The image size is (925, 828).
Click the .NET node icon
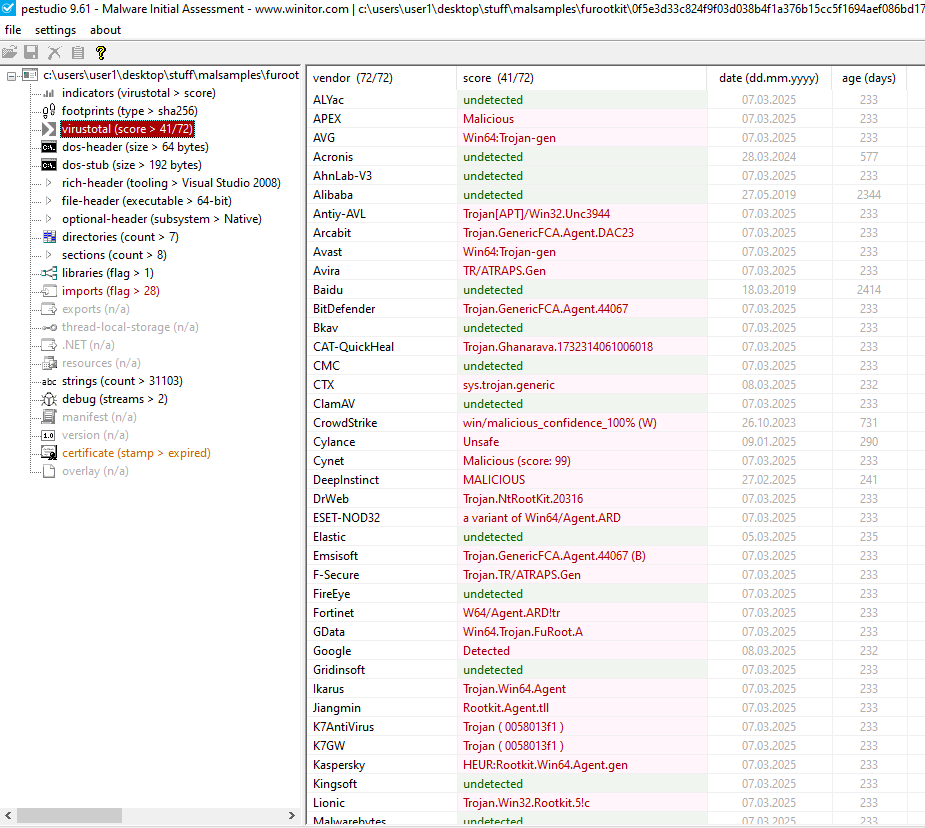tap(50, 345)
